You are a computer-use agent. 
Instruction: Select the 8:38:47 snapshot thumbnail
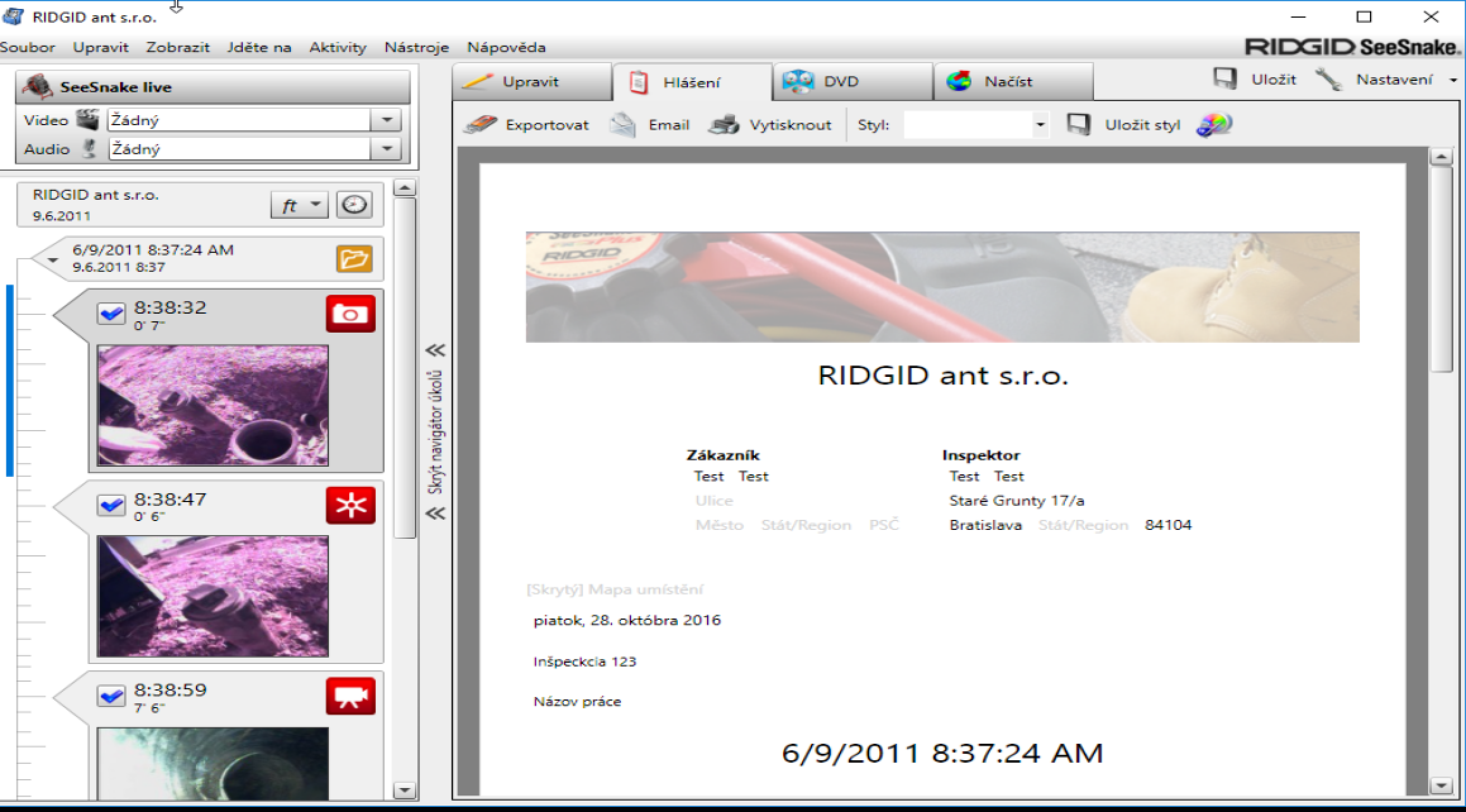pyautogui.click(x=213, y=596)
